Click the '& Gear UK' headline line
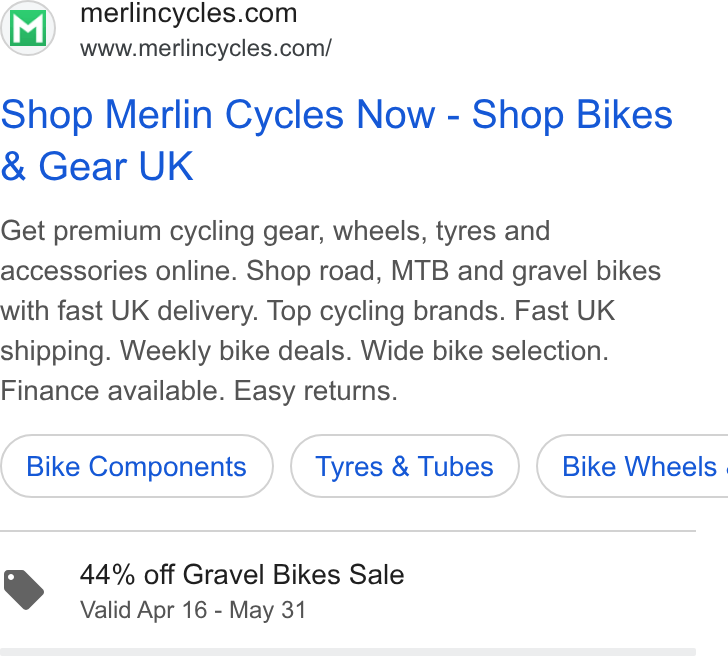This screenshot has height=656, width=728. pos(97,166)
